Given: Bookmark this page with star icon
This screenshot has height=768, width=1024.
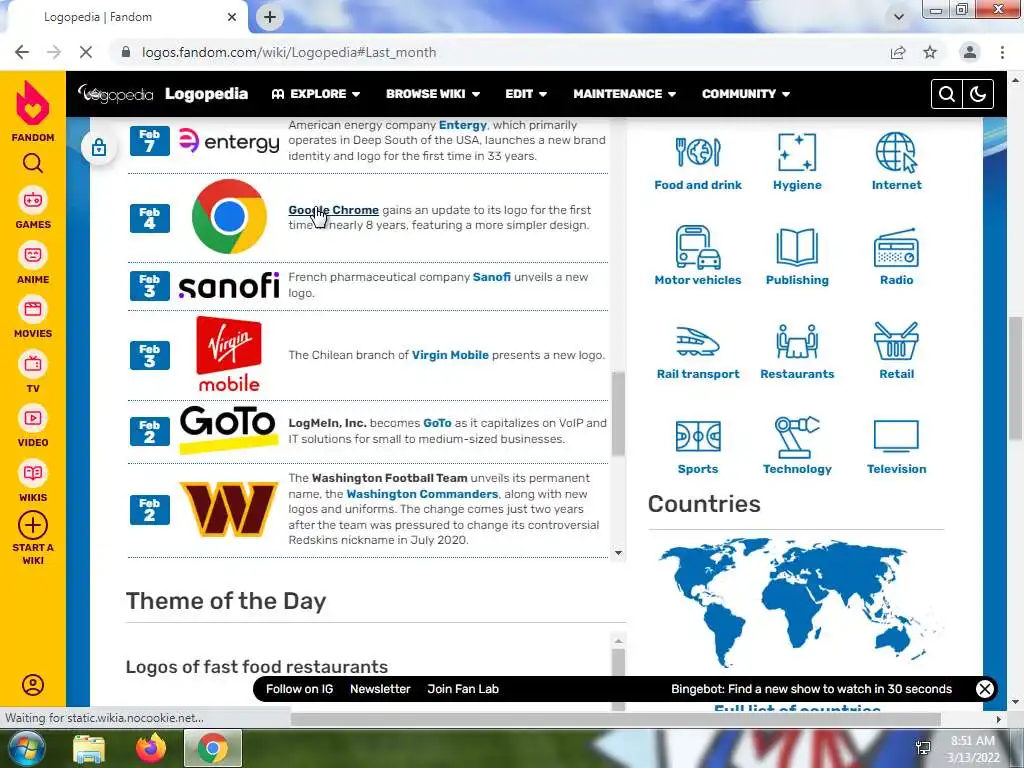Looking at the screenshot, I should point(930,52).
